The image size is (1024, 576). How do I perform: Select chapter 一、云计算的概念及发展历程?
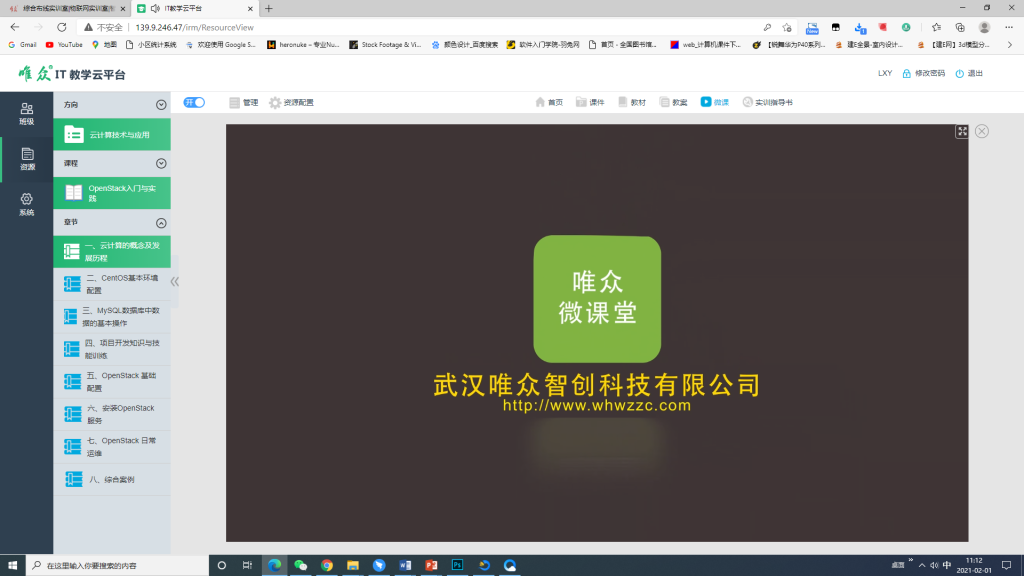point(112,251)
